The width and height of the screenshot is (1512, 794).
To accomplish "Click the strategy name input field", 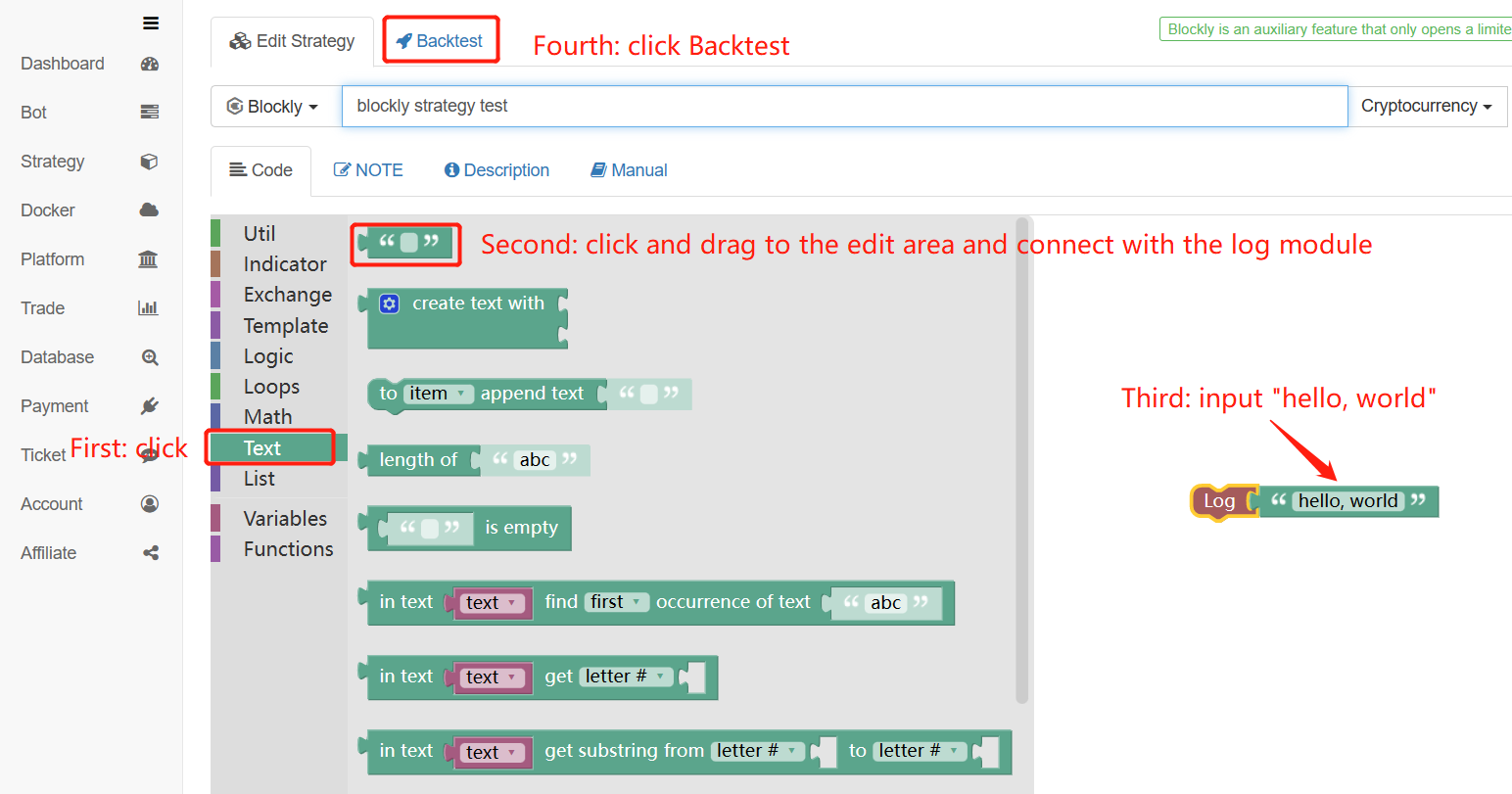I will pyautogui.click(x=844, y=107).
